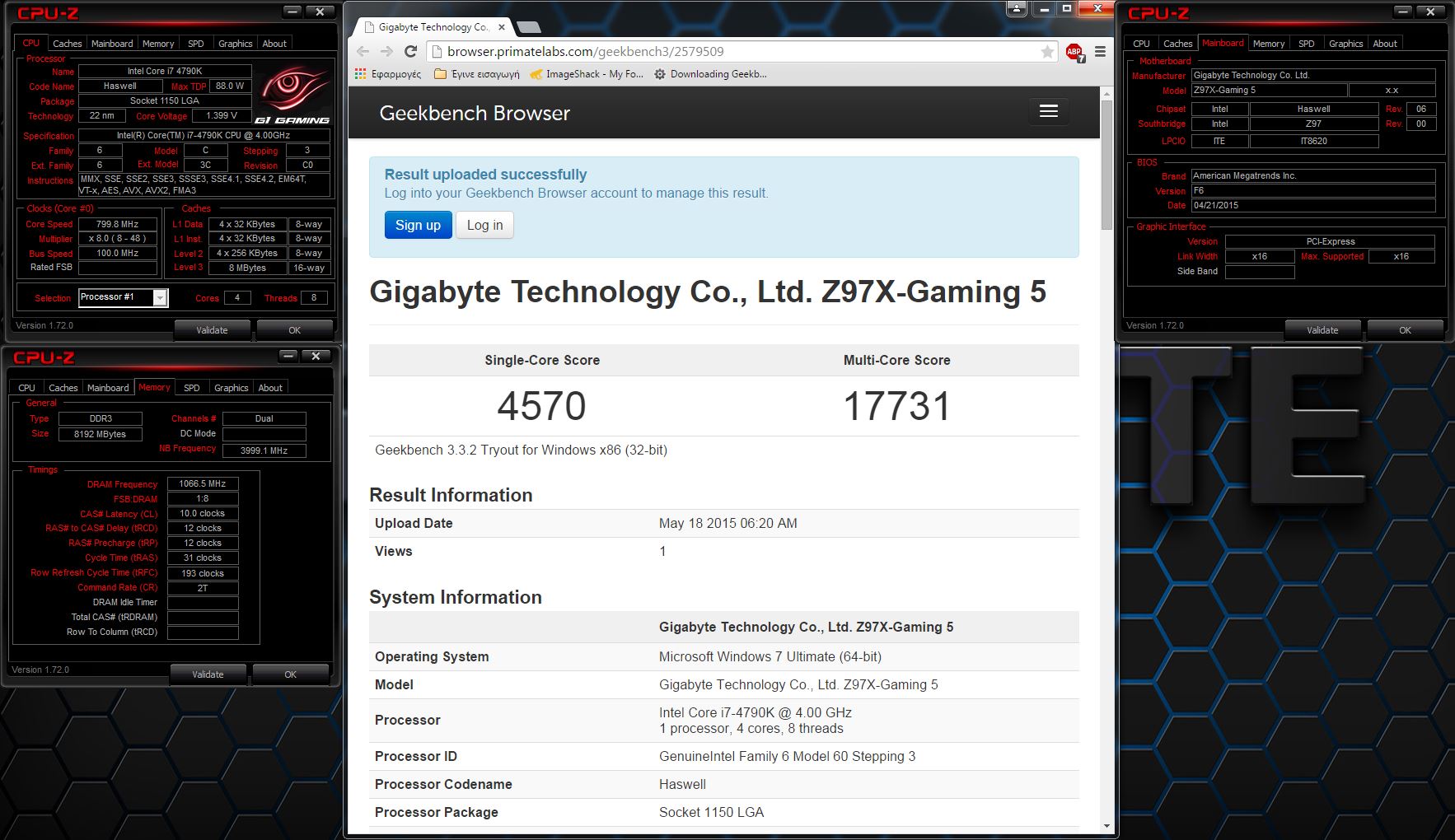The image size is (1455, 840).
Task: Open the Chrome hamburger menu
Action: tap(1100, 51)
